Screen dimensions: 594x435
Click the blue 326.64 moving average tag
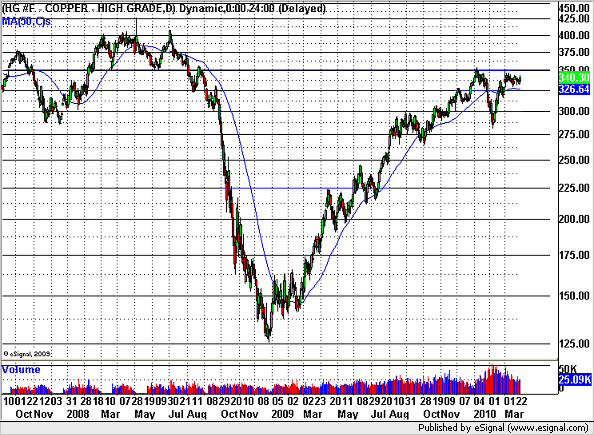[x=574, y=89]
